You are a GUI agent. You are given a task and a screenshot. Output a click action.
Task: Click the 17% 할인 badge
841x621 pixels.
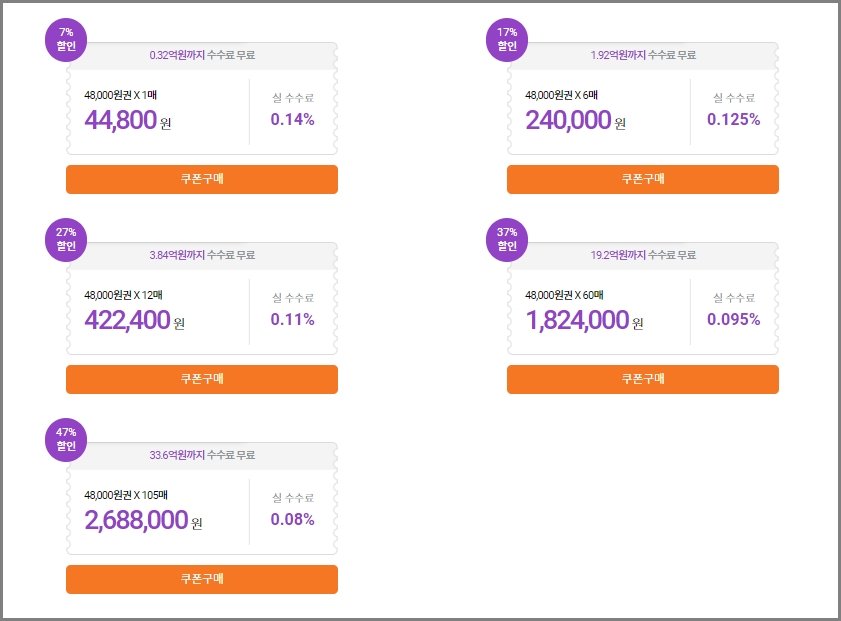[x=507, y=39]
